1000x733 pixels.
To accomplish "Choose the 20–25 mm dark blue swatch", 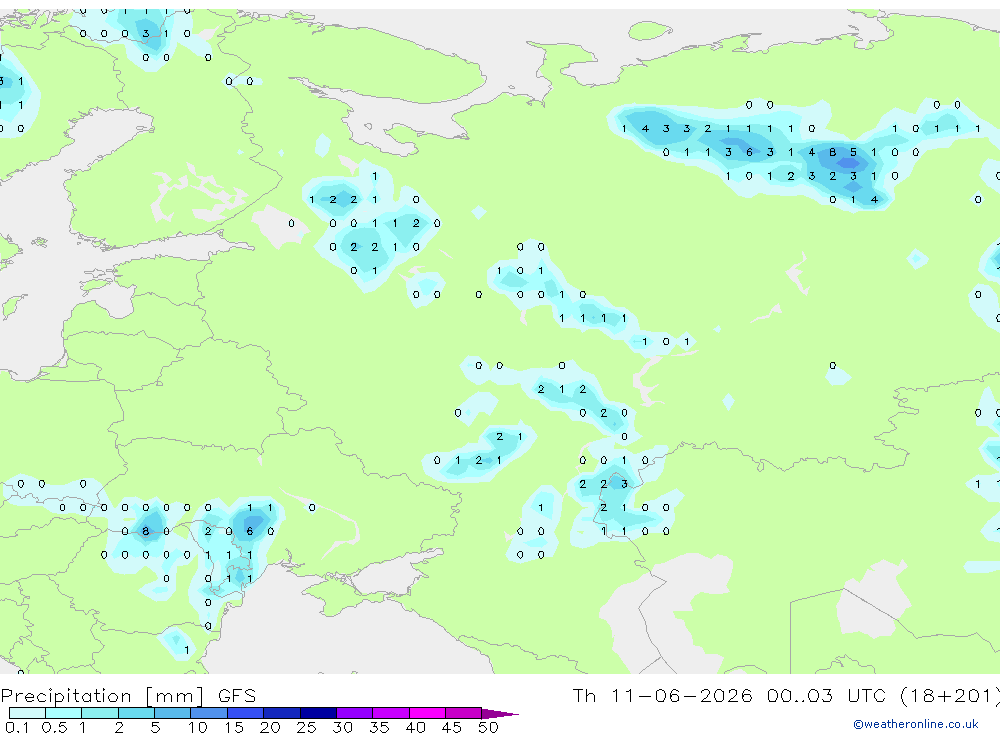I will click(282, 713).
